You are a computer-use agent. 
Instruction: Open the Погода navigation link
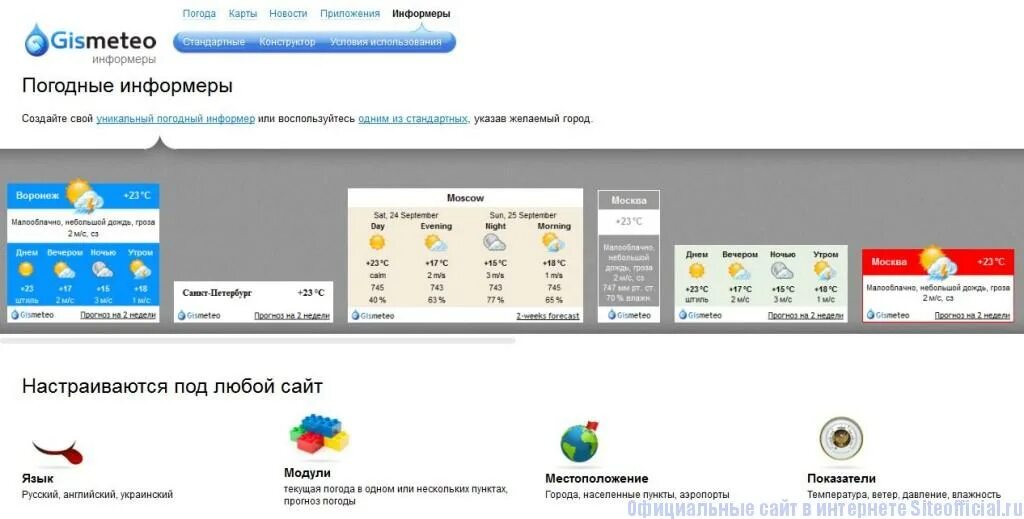click(199, 13)
